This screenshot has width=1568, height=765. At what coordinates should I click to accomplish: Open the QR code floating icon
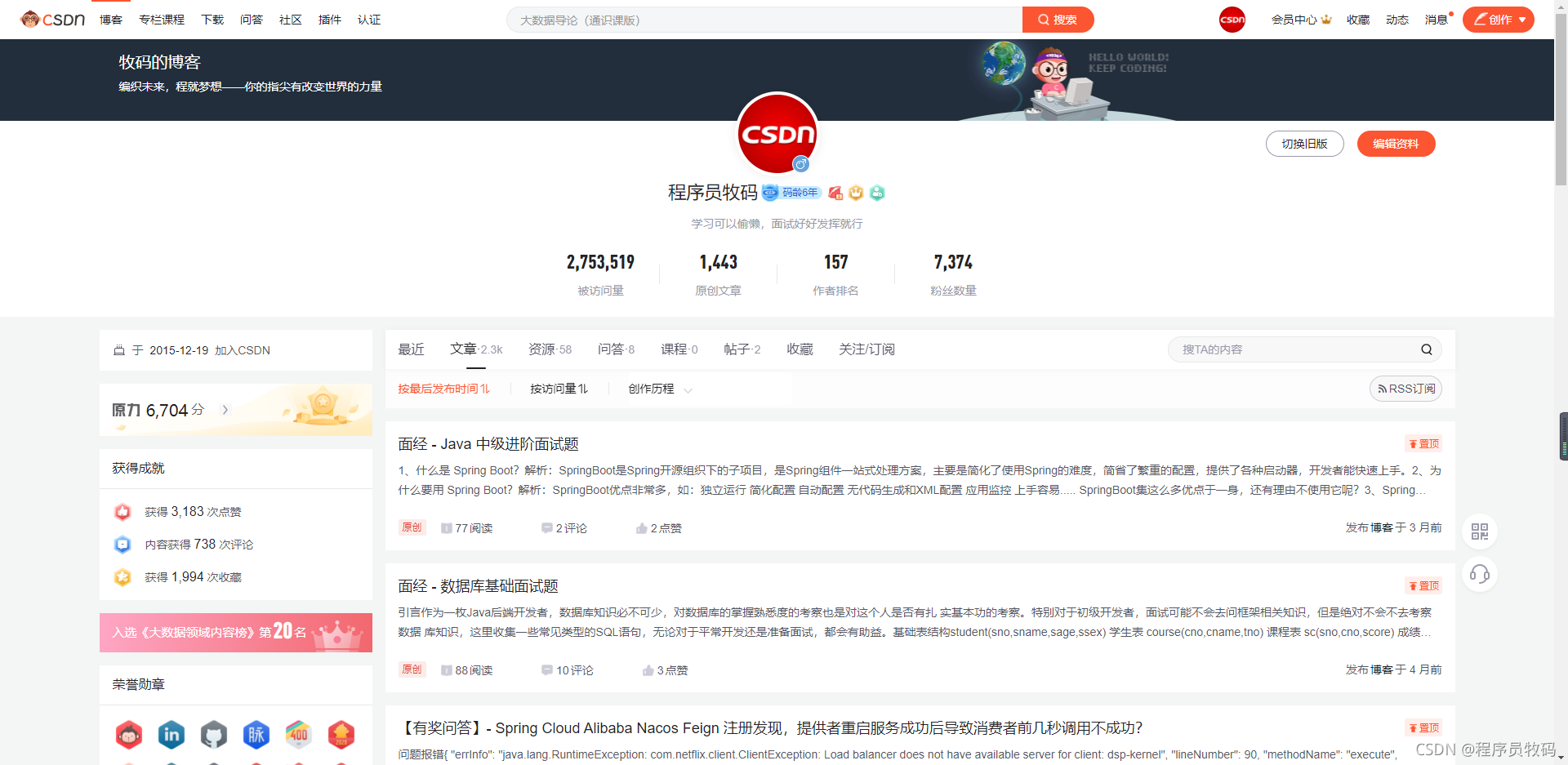1480,531
